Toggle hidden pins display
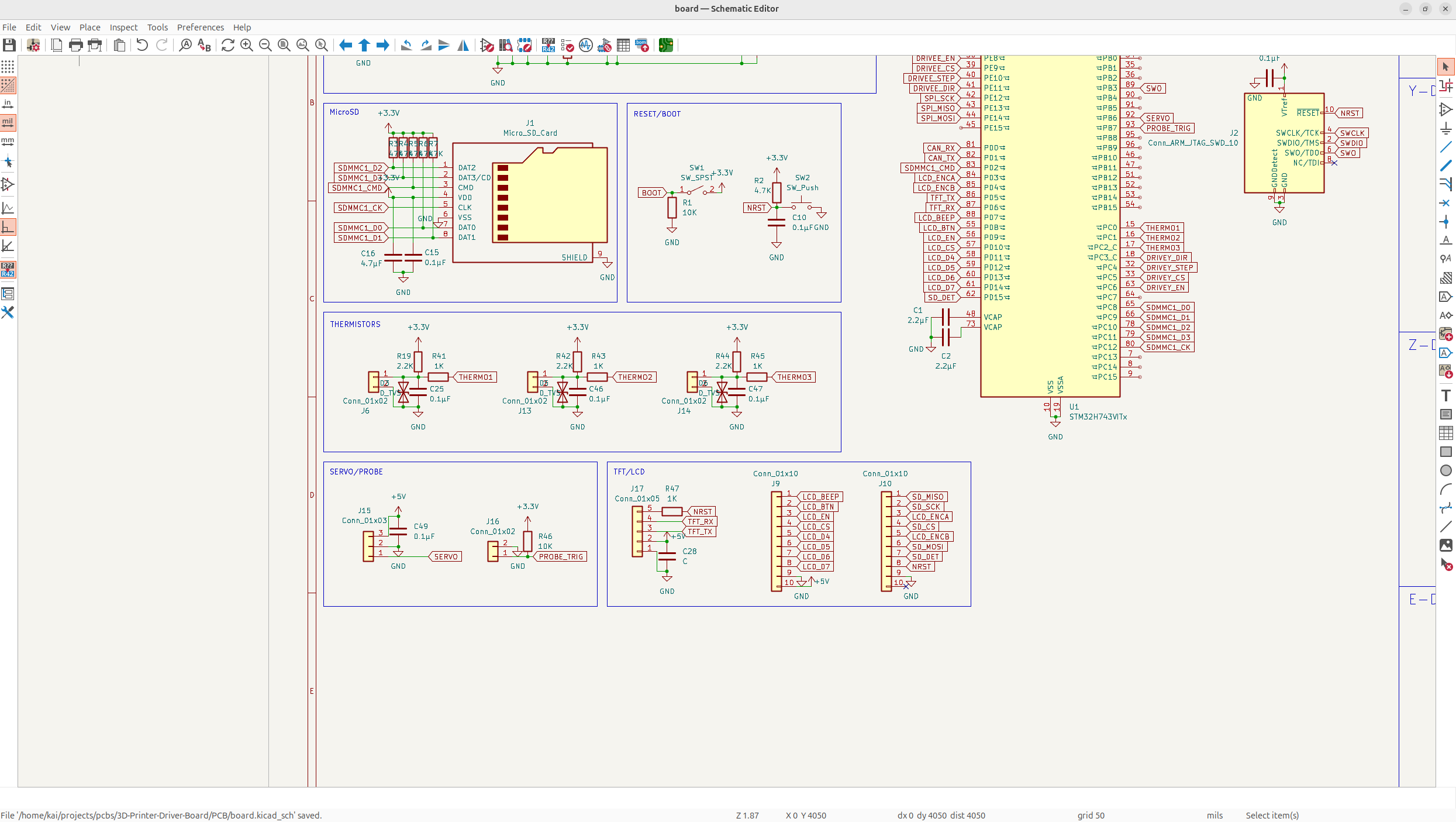1456x822 pixels. [8, 184]
